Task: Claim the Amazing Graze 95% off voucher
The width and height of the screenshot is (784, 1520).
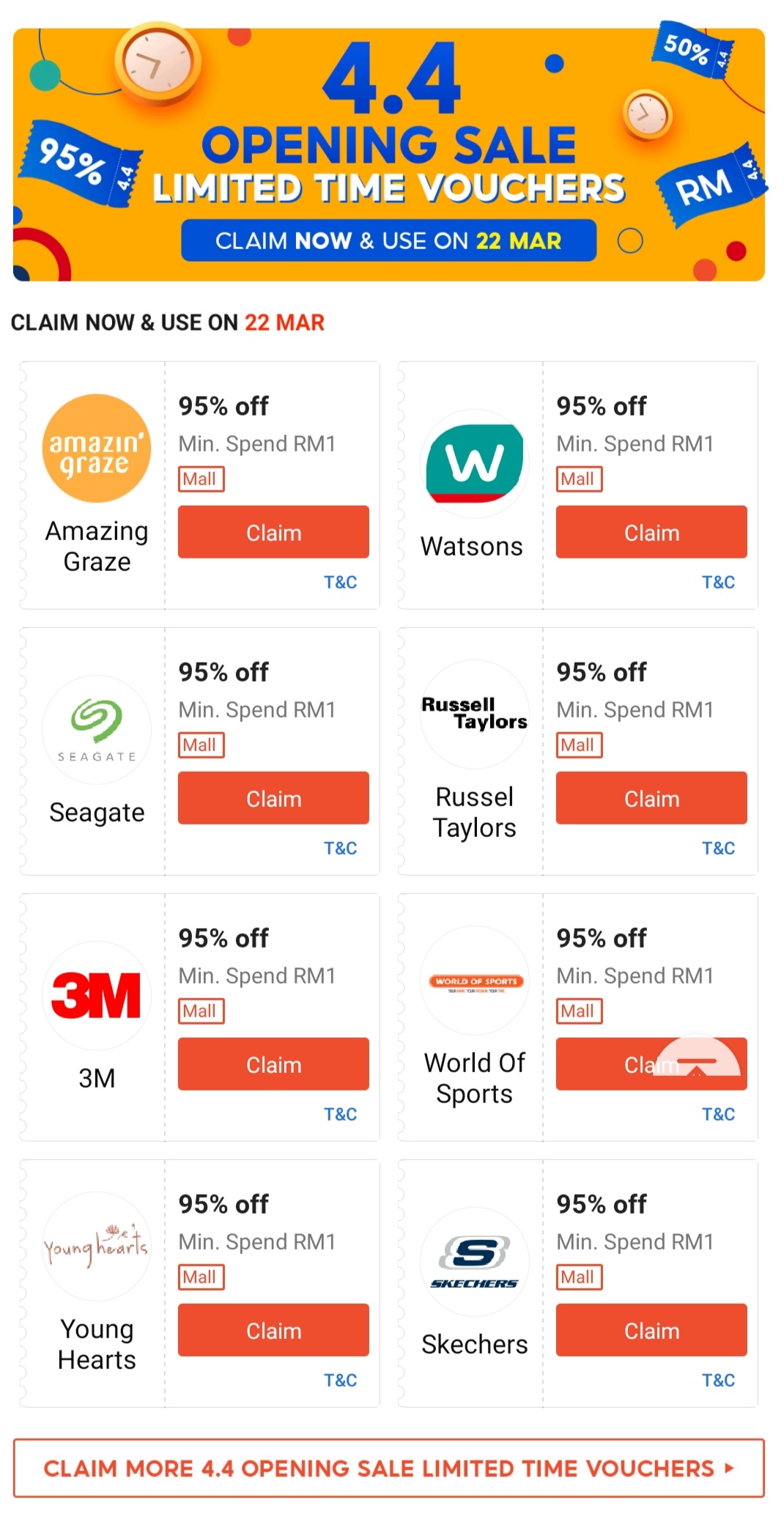Action: [273, 532]
